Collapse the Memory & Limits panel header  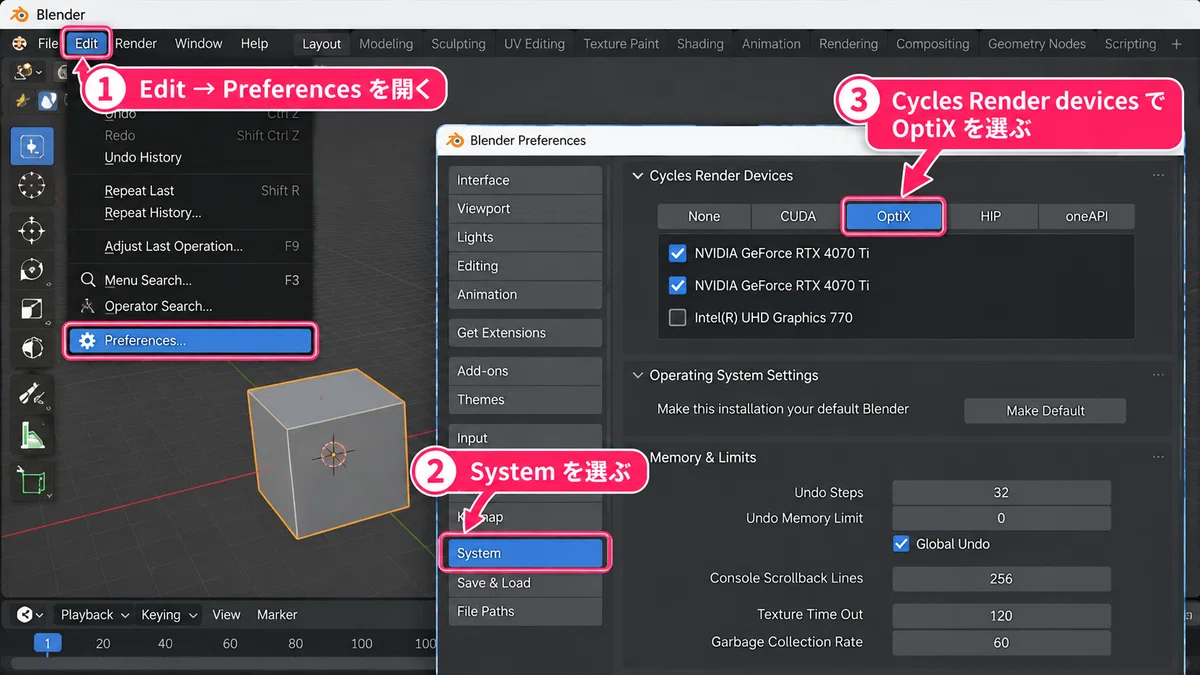(702, 457)
